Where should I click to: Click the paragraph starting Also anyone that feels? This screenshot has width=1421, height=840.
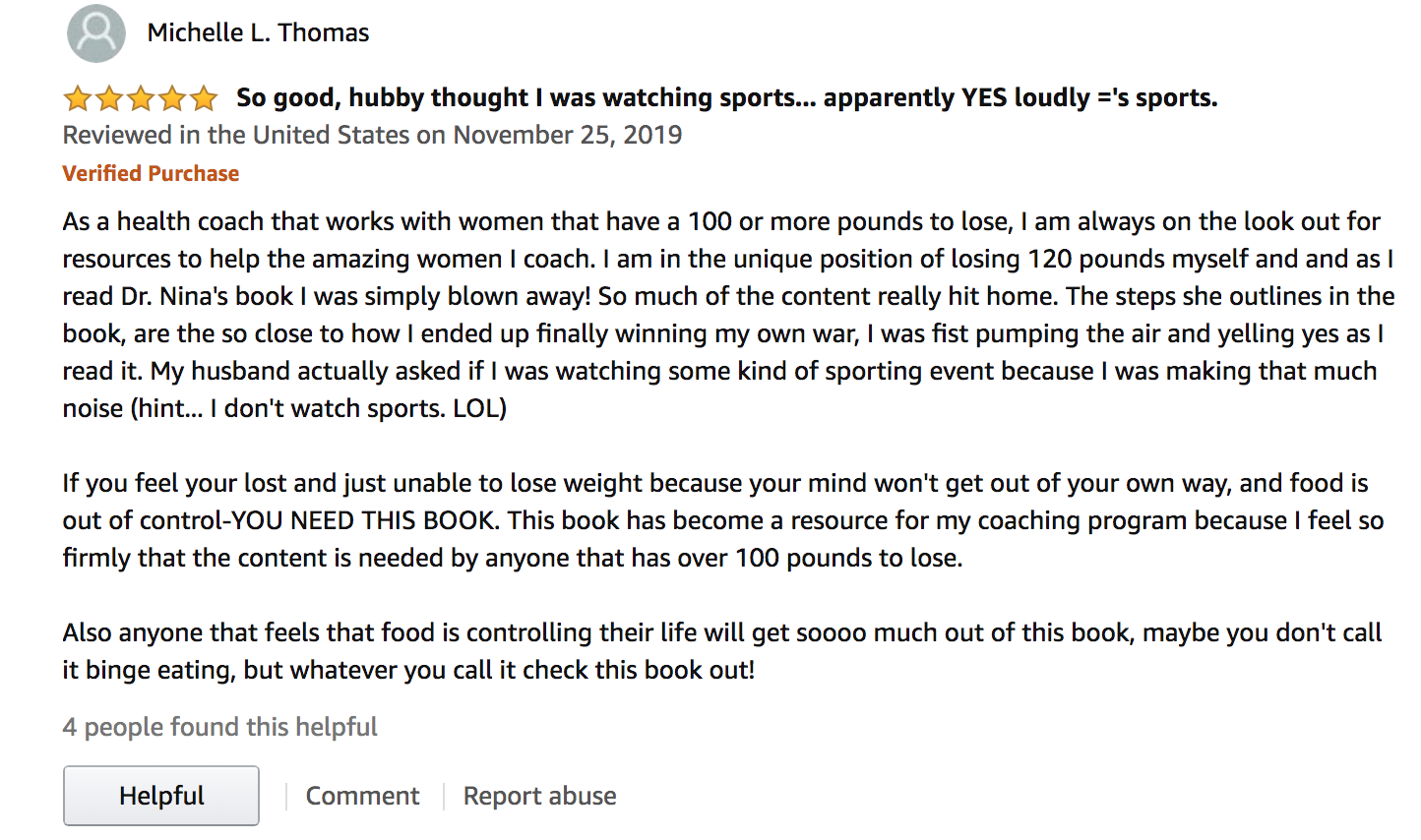pos(722,651)
